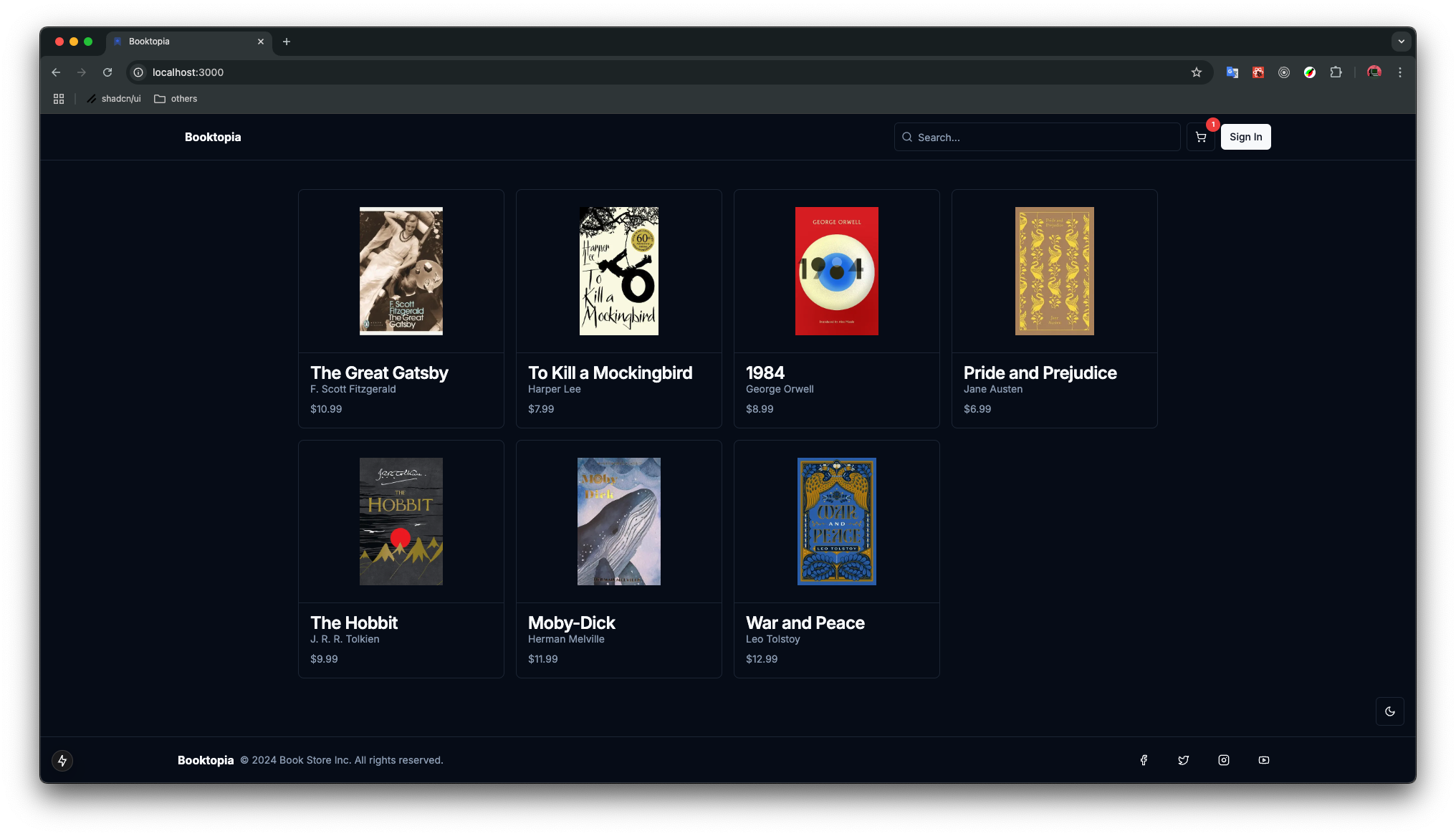Screen dimensions: 1456x836
Task: Reload the page
Action: [107, 72]
